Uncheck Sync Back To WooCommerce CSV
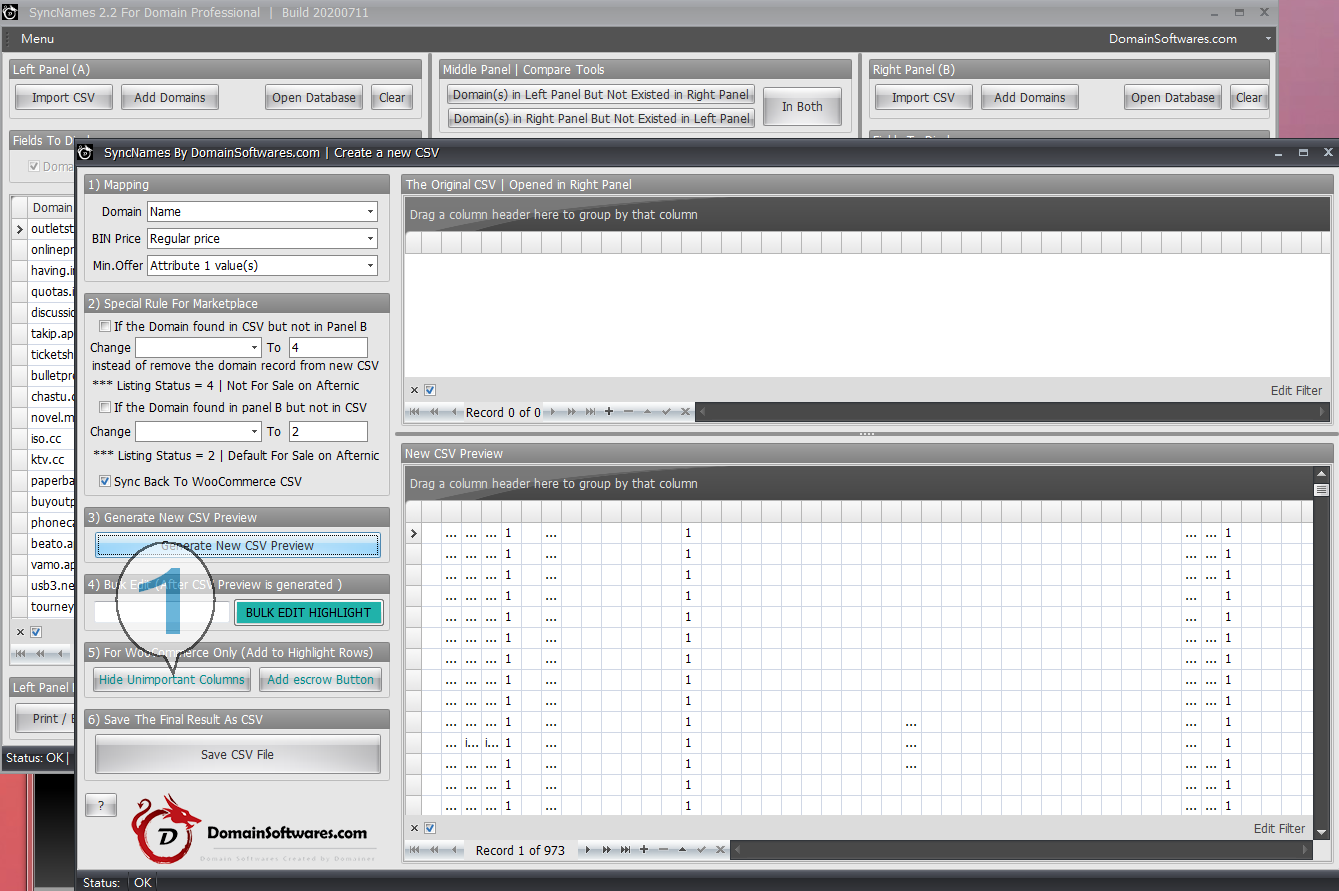Image resolution: width=1339 pixels, height=891 pixels. point(104,482)
